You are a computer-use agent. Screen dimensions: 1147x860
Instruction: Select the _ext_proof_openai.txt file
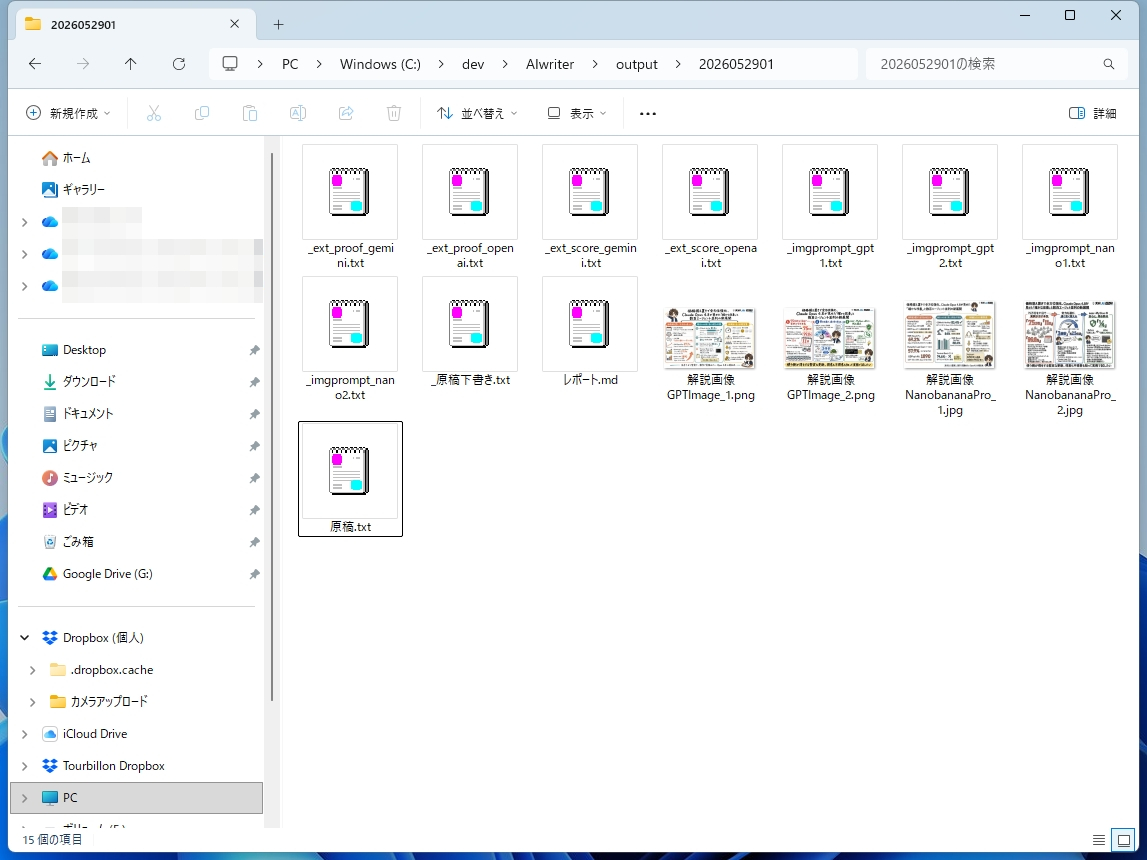(x=470, y=207)
